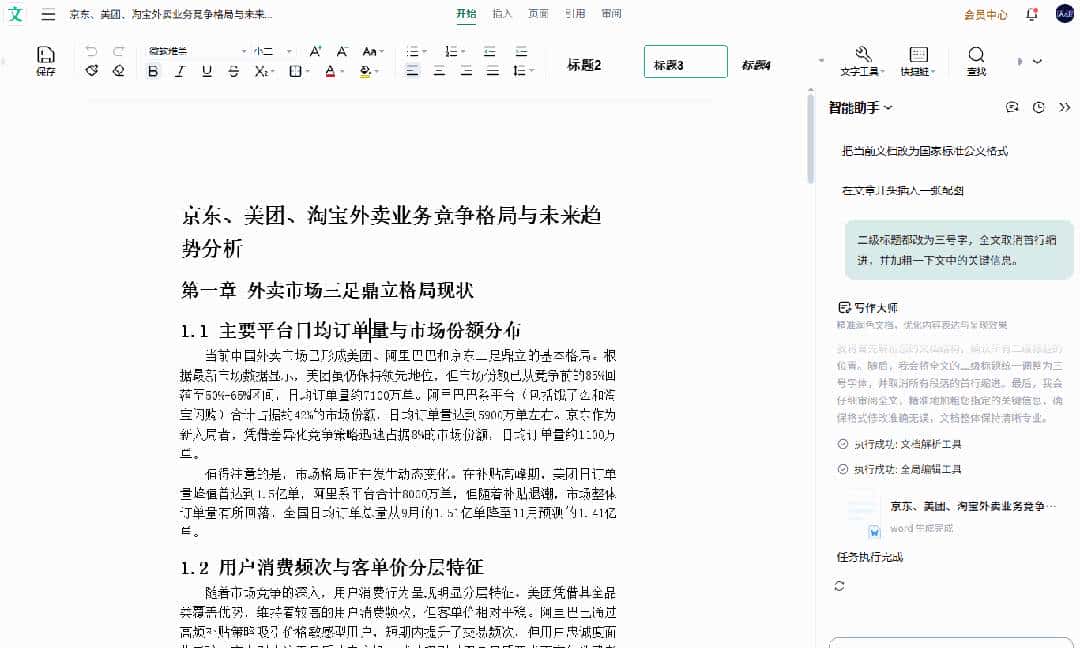
Task: Open the font color swatch
Action: click(x=330, y=72)
